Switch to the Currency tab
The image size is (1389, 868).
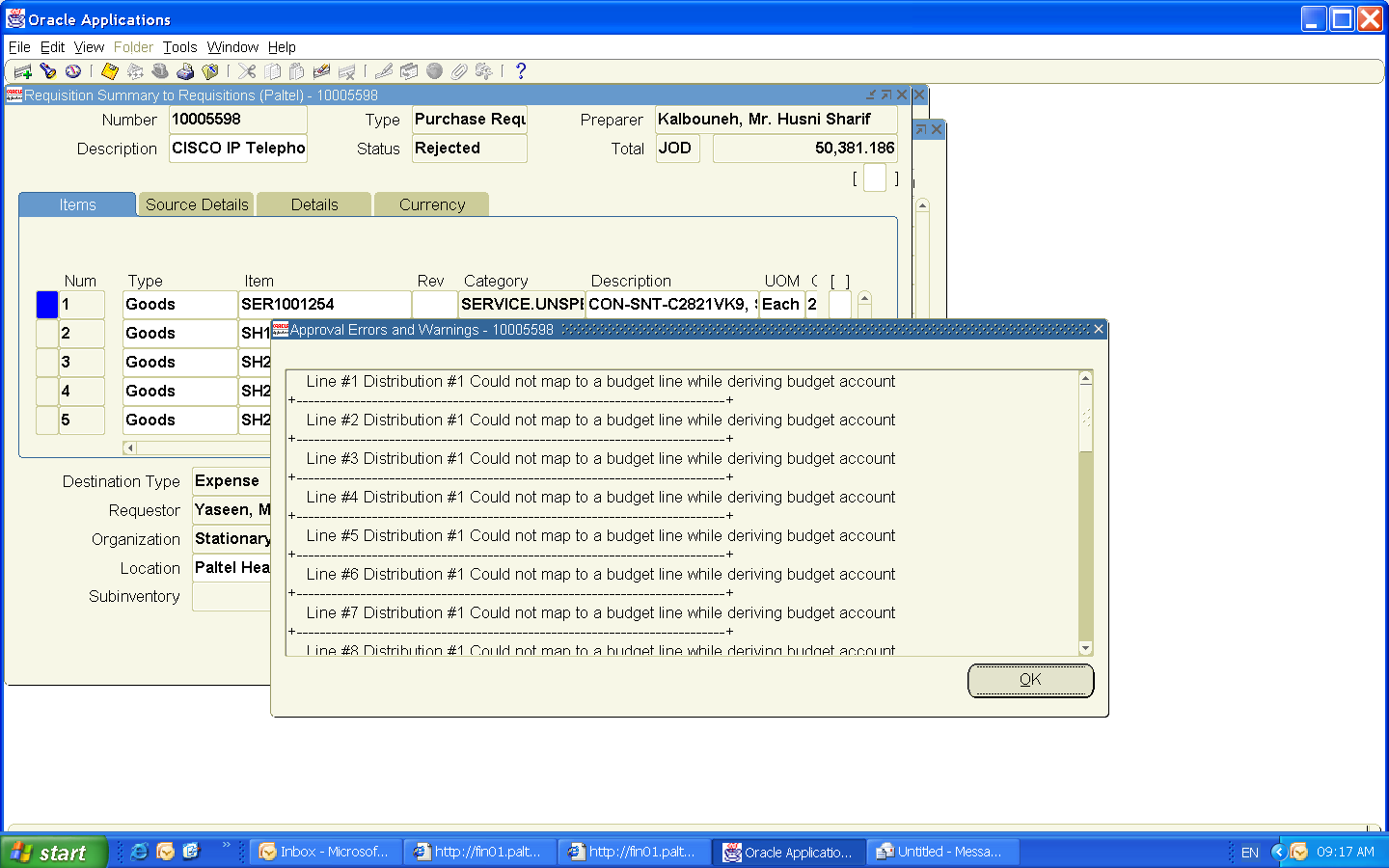pos(431,204)
